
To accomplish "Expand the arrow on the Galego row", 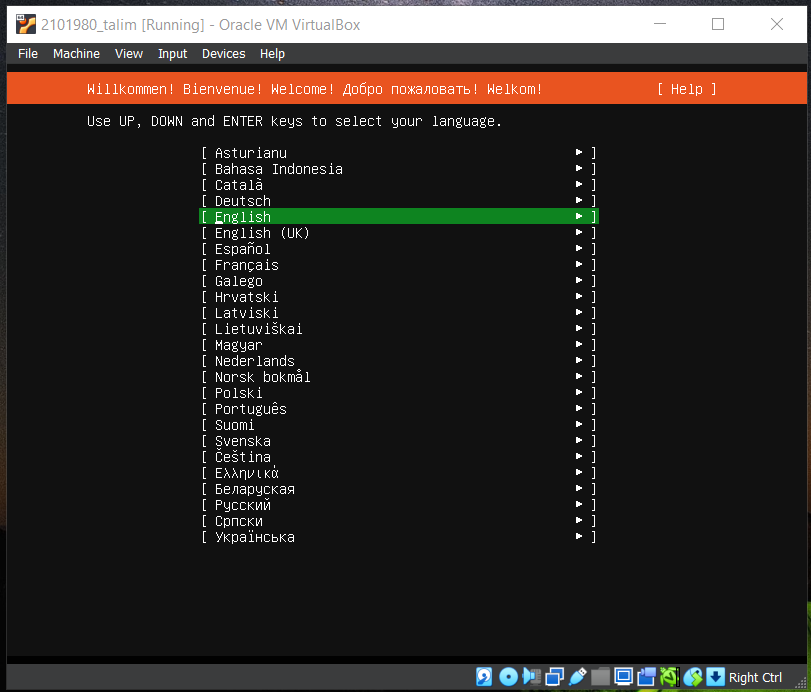I will point(579,280).
